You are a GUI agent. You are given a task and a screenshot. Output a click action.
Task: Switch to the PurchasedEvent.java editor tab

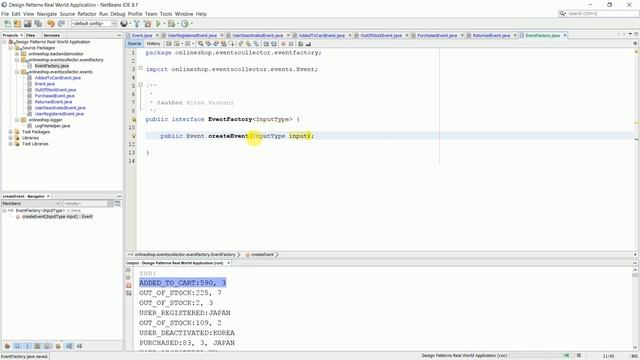pyautogui.click(x=437, y=36)
